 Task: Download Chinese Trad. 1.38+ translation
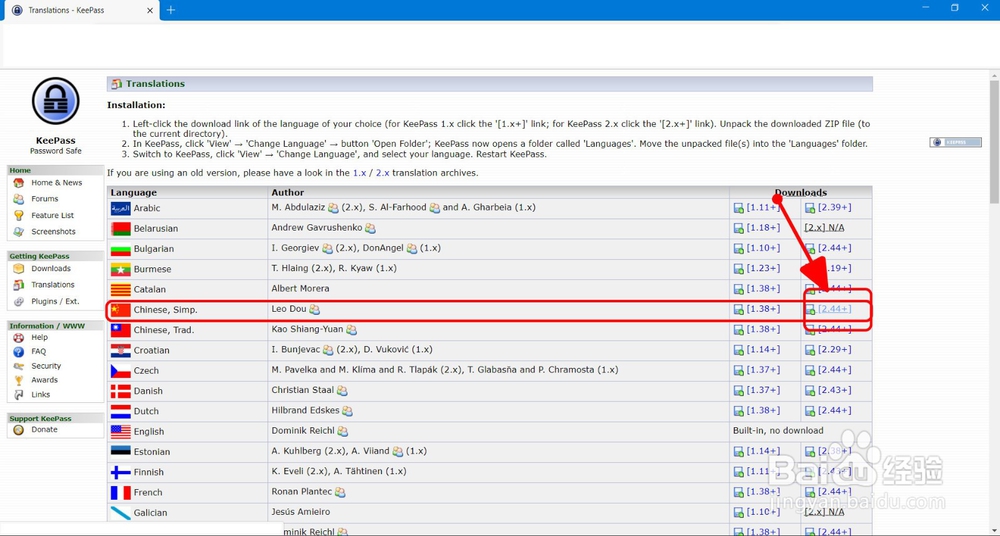(763, 329)
